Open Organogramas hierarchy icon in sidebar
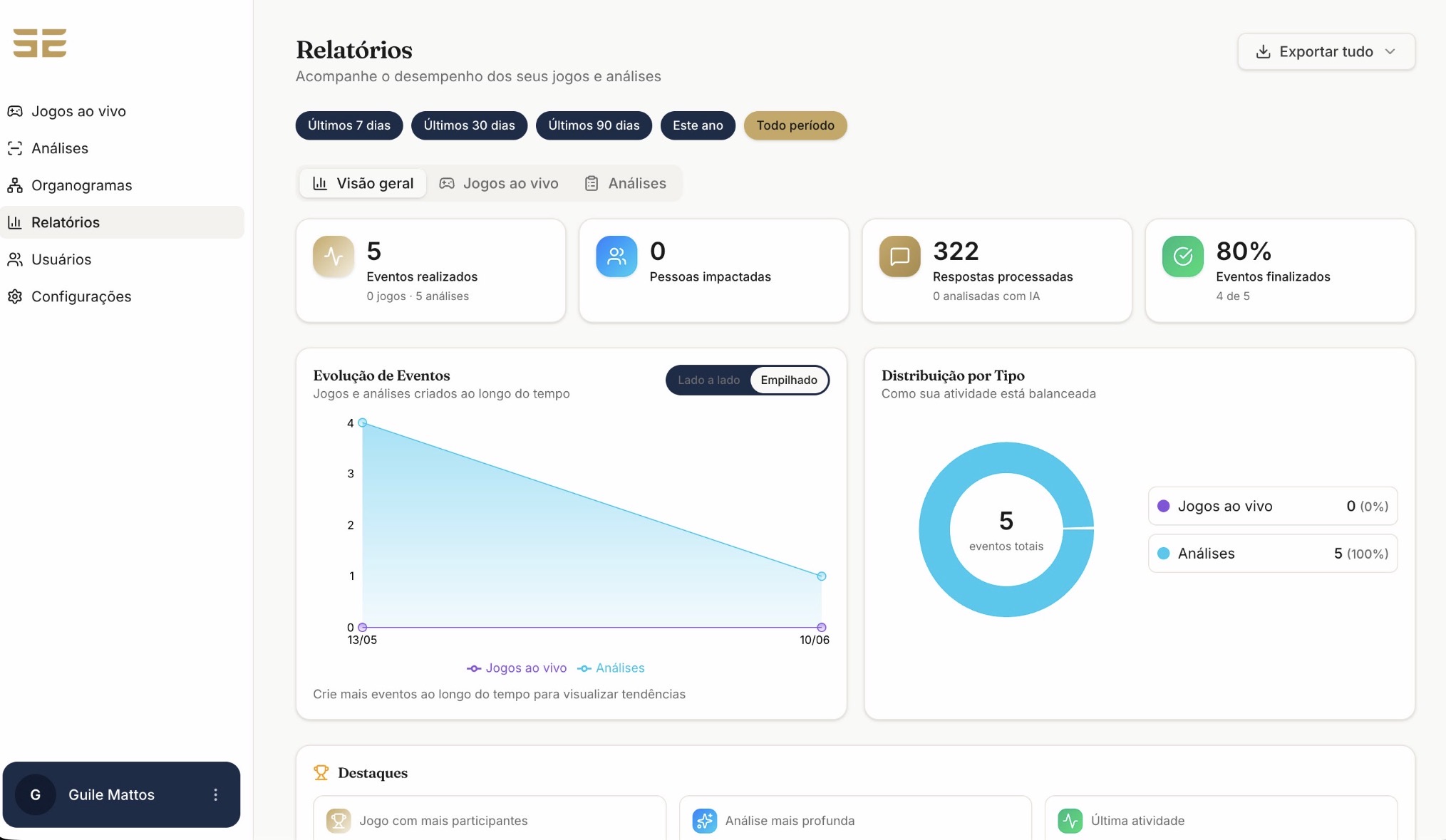Image resolution: width=1446 pixels, height=840 pixels. point(15,185)
